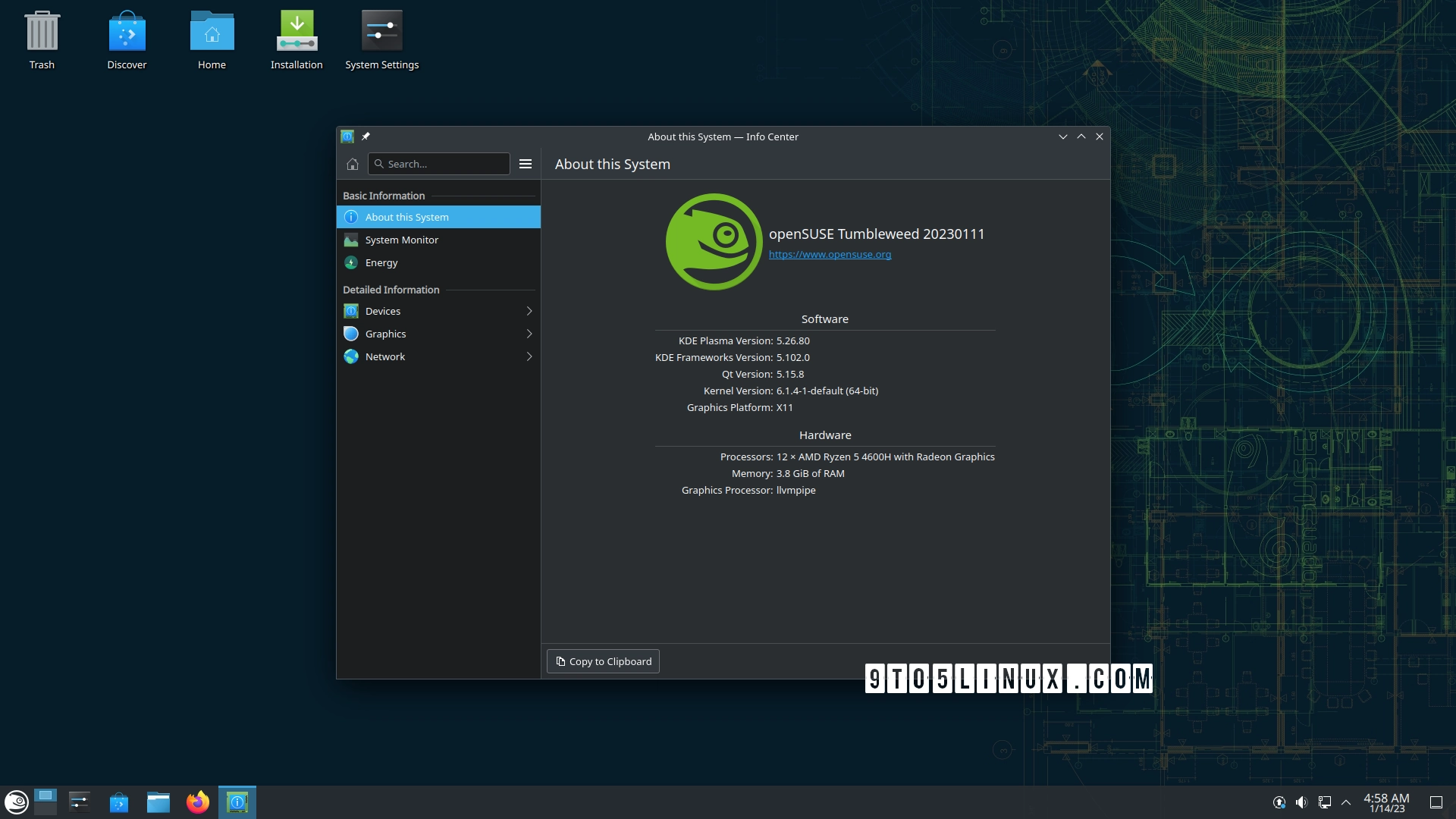Click inside the Search field

click(438, 164)
